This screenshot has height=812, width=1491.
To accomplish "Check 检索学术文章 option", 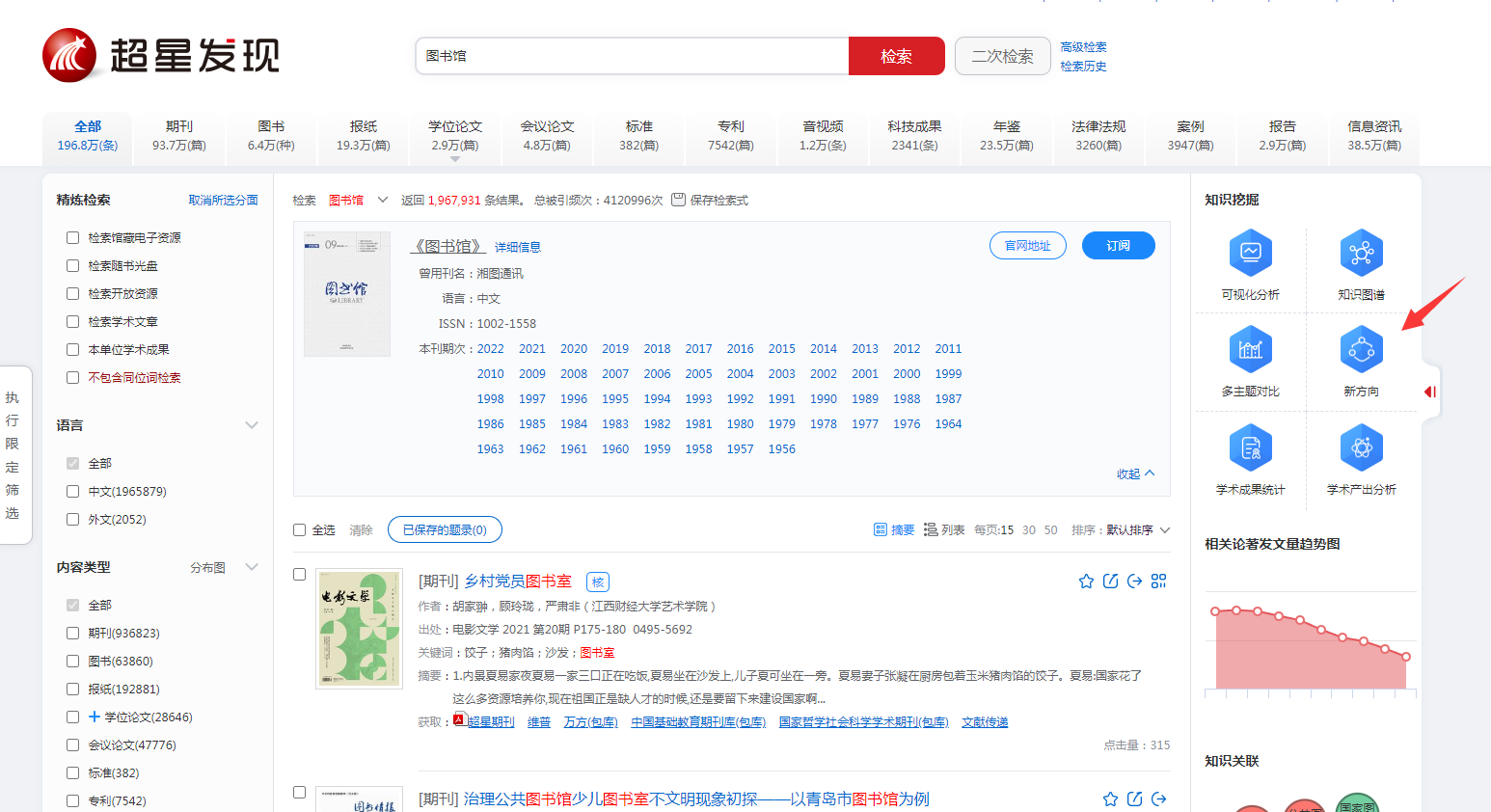I will (x=72, y=321).
